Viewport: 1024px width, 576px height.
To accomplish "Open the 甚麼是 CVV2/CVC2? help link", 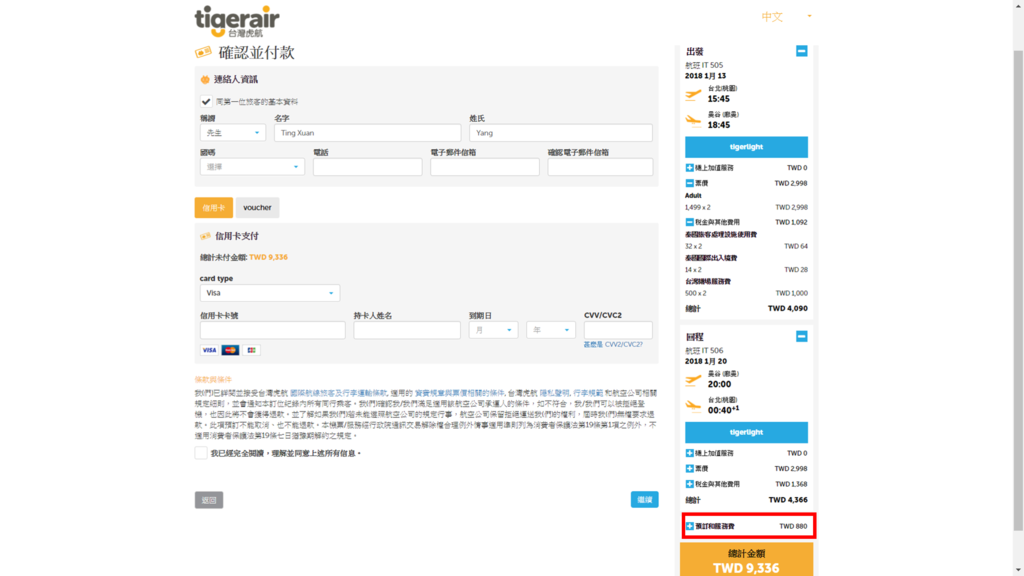I will 613,345.
